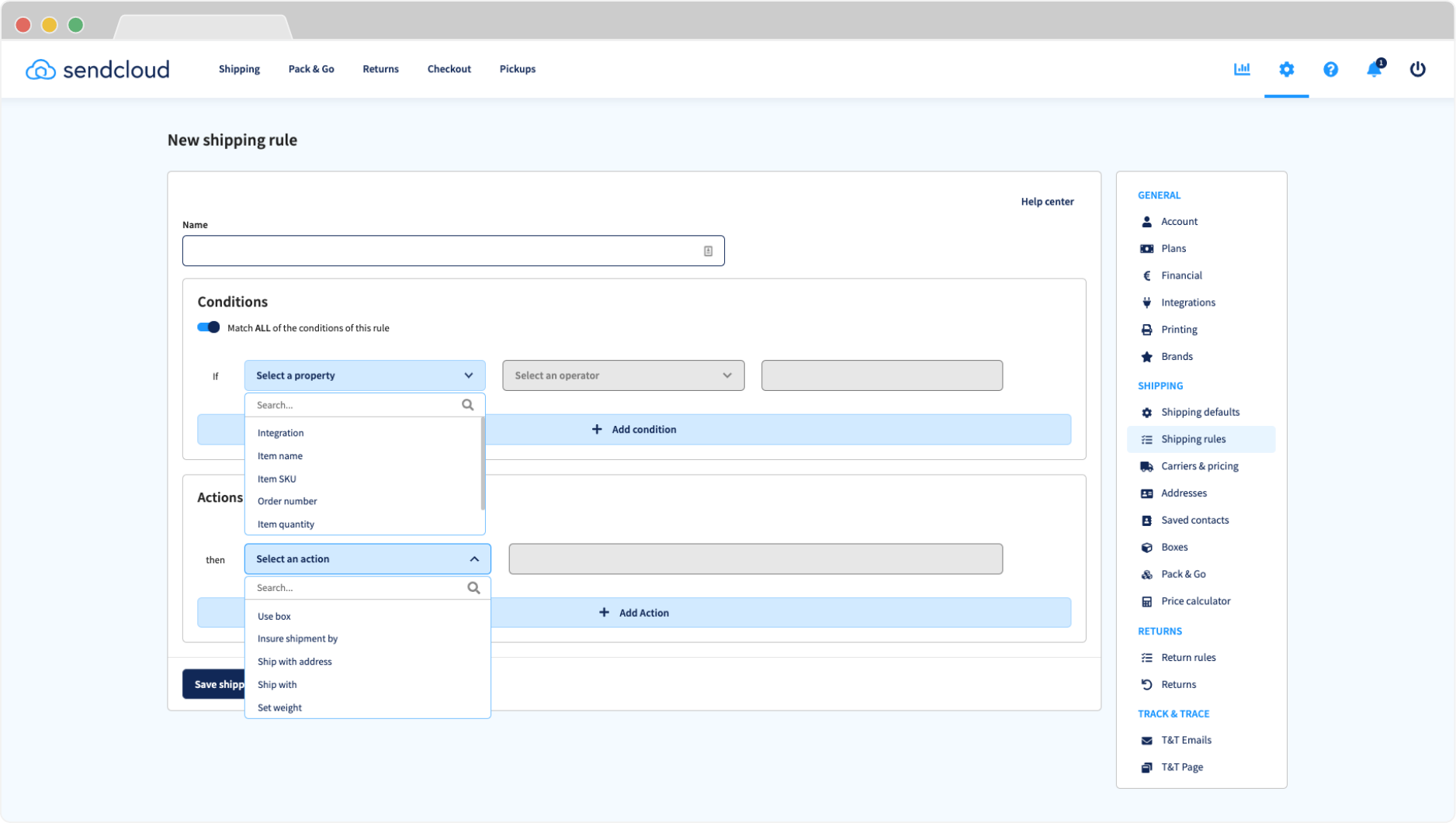Check the notifications bell icon

[x=1374, y=70]
